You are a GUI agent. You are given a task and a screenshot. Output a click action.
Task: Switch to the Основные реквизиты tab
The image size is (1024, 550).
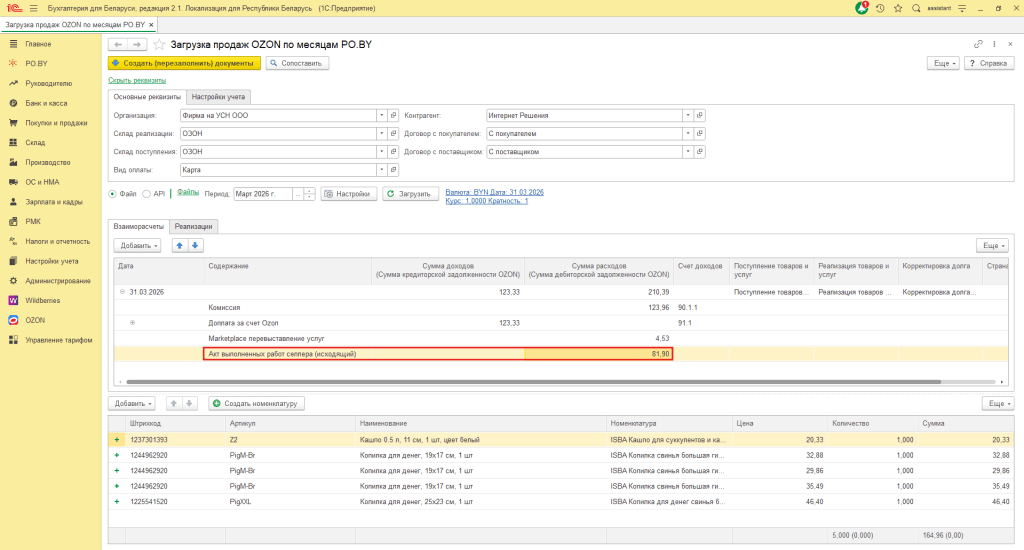[x=147, y=97]
